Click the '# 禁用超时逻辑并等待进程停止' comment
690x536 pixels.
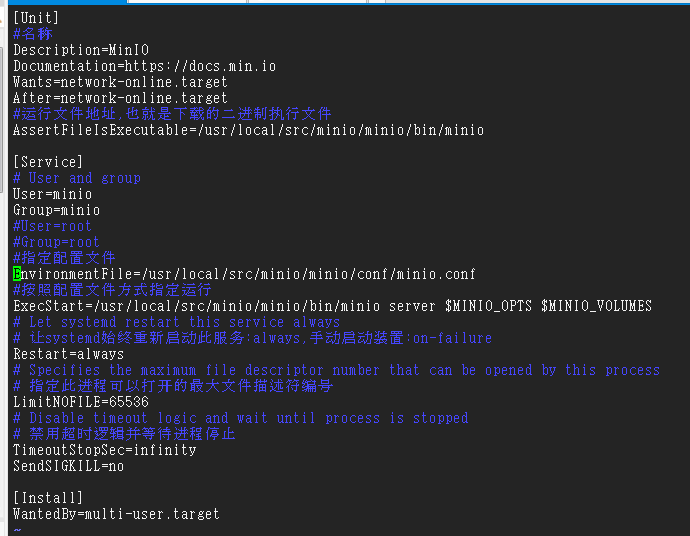point(125,433)
